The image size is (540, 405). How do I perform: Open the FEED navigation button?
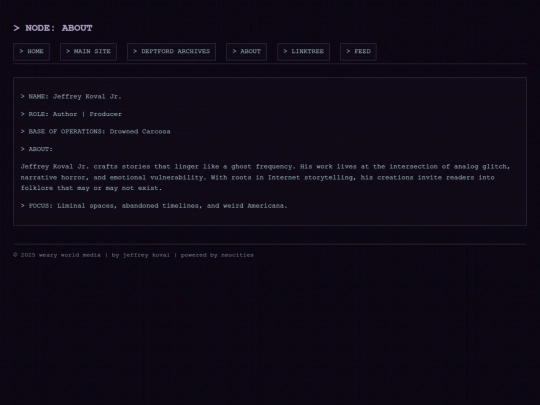[x=358, y=52]
